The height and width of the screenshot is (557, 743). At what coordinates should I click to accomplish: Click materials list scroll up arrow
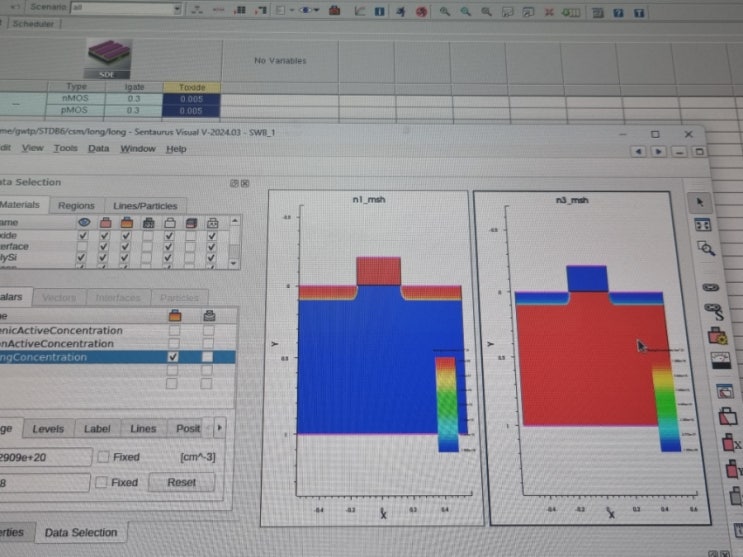tap(235, 221)
